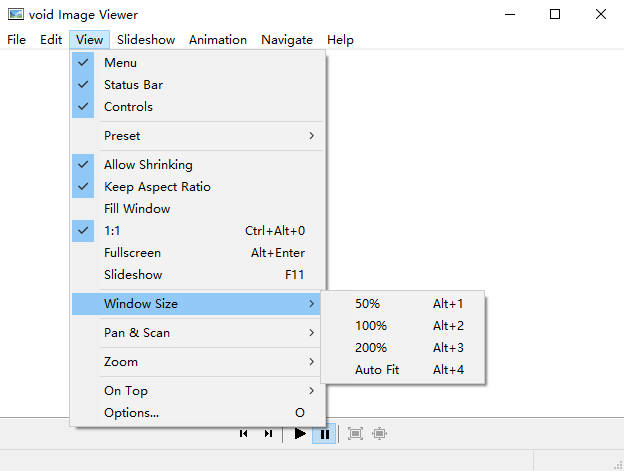
Task: Click the actual-size icon beside fit icon
Action: [x=380, y=433]
